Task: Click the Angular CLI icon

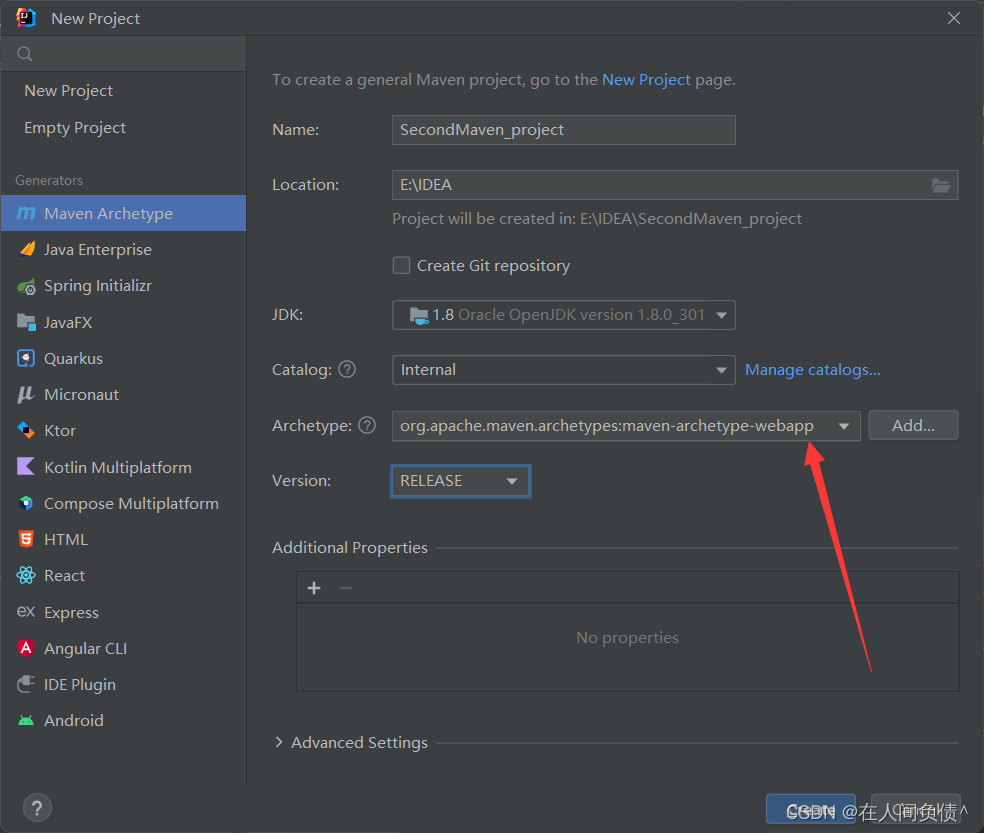Action: tap(26, 648)
